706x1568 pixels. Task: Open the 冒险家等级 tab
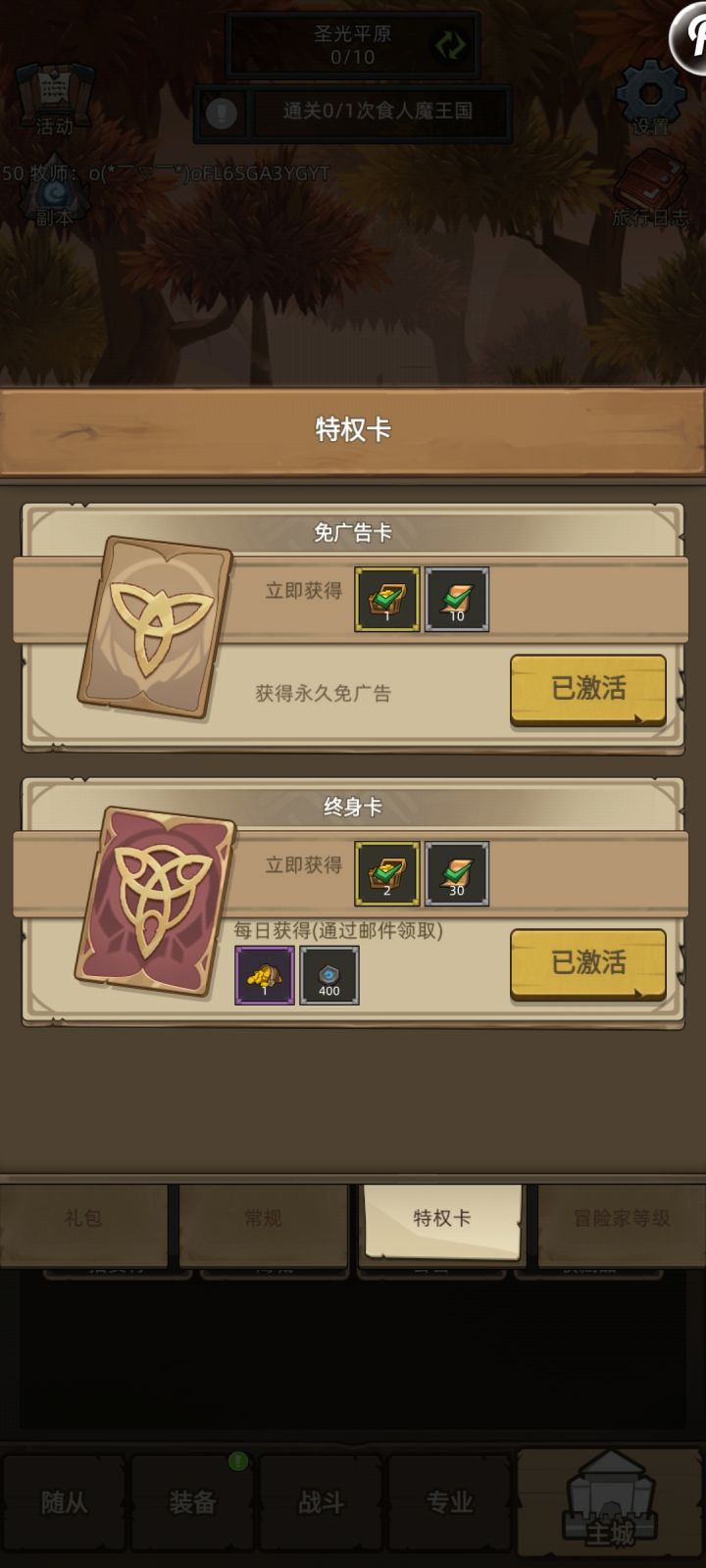622,1221
